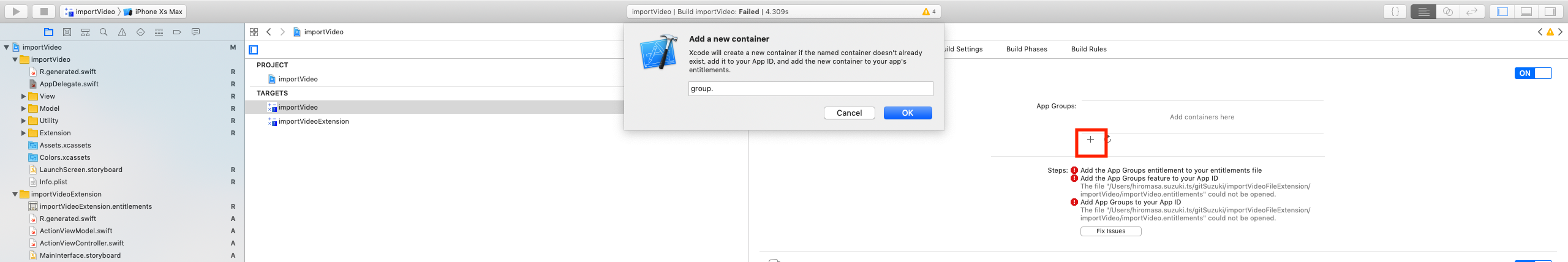Show the Breakpoint navigator
1568x262 pixels.
[x=177, y=32]
